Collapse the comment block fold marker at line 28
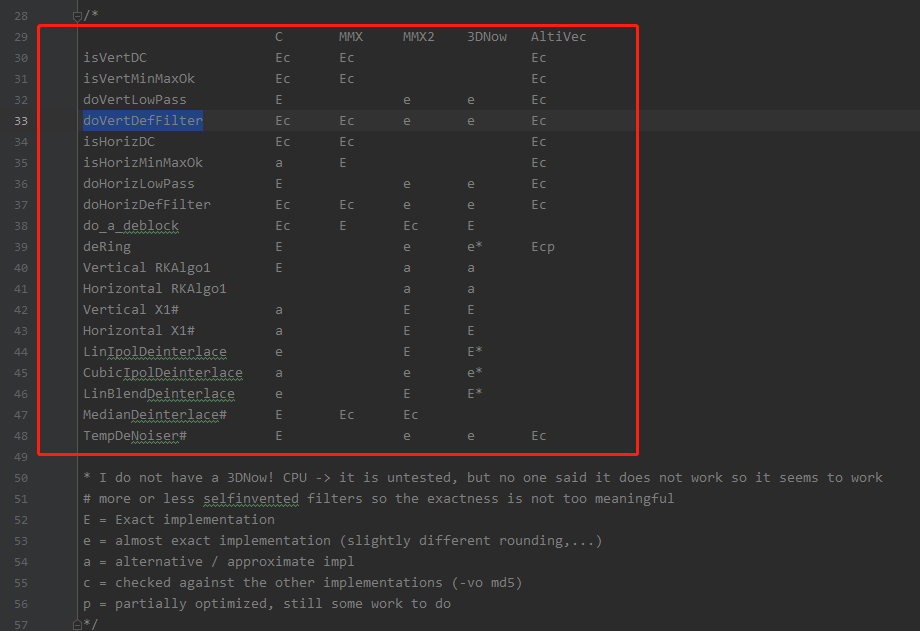 [x=78, y=16]
